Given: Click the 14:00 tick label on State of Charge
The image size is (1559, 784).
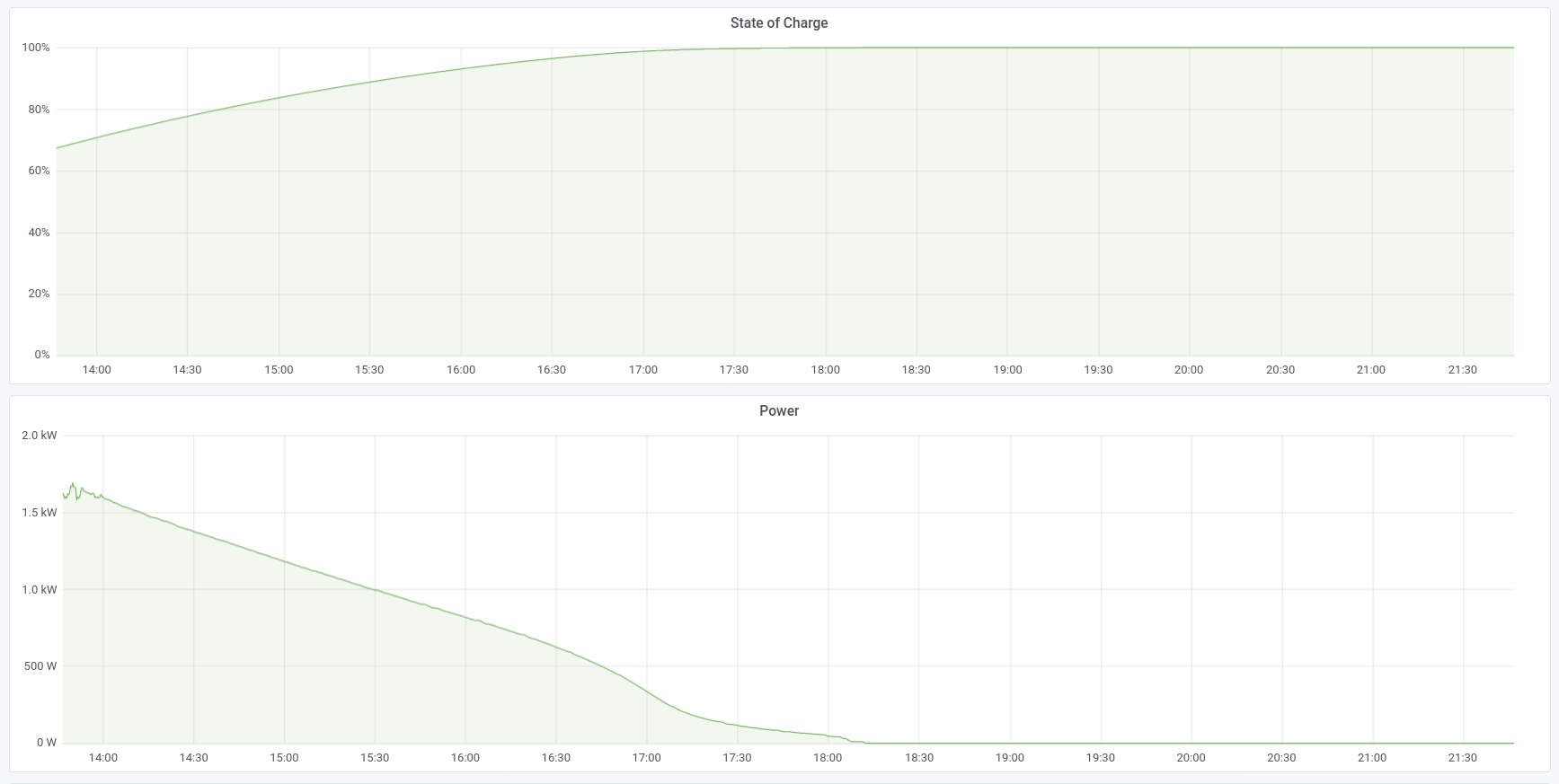Looking at the screenshot, I should pyautogui.click(x=96, y=370).
